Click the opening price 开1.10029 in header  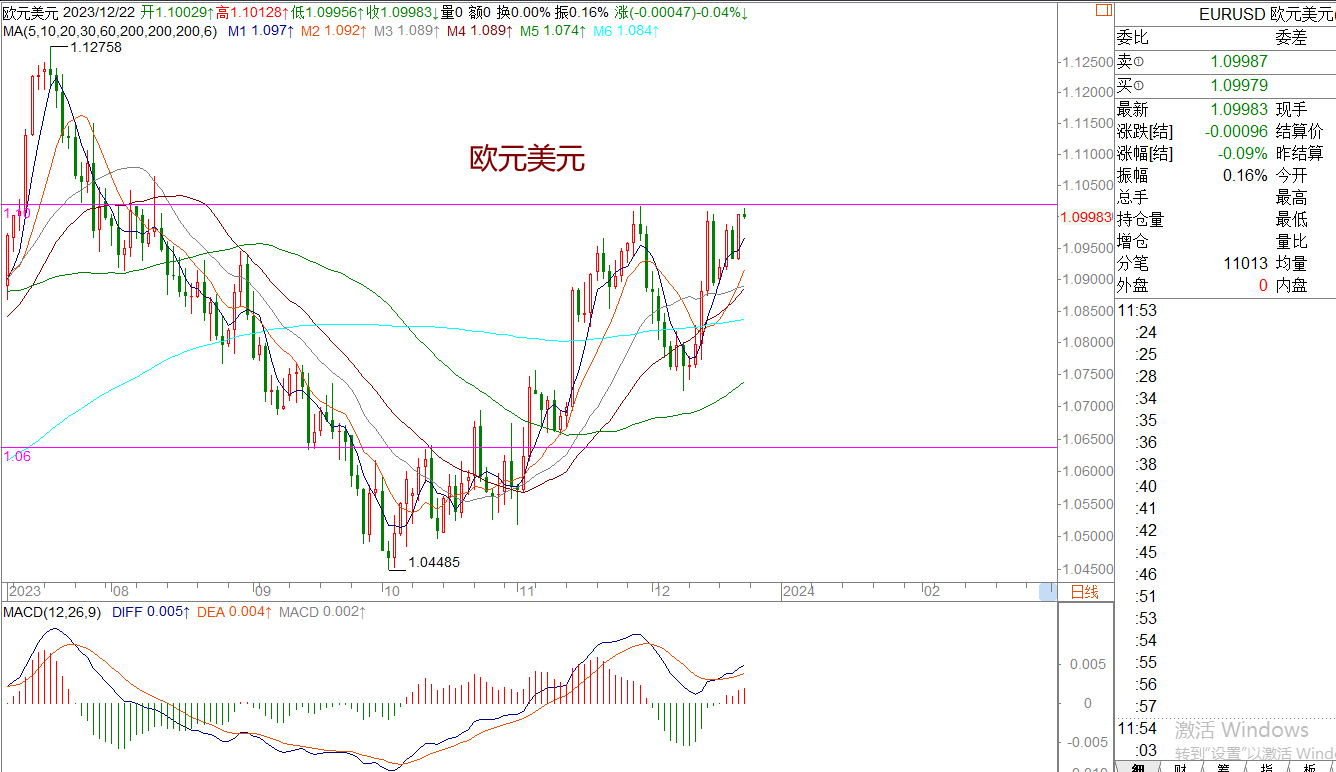[x=176, y=12]
